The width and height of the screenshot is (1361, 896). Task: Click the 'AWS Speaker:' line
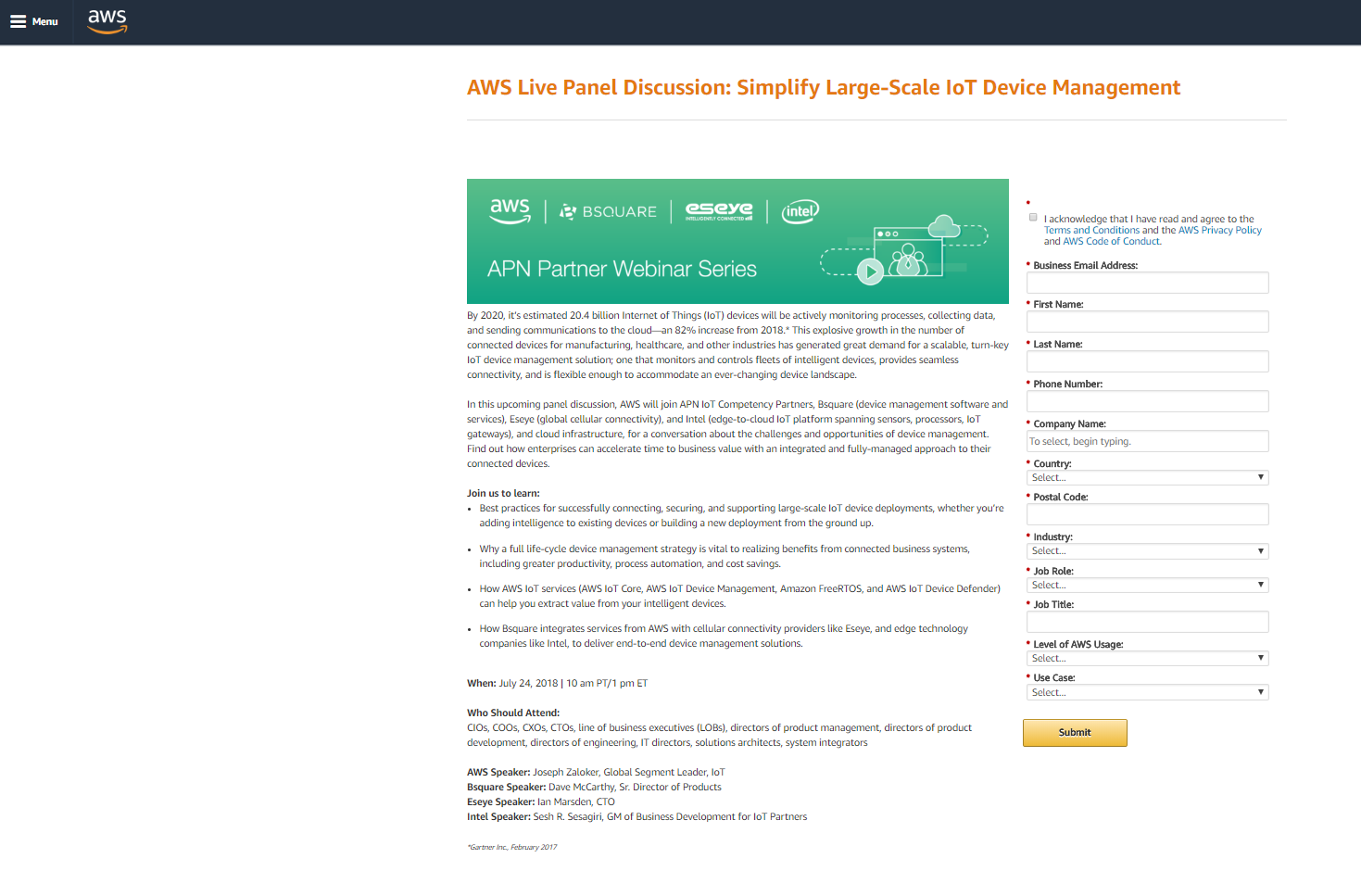click(596, 773)
